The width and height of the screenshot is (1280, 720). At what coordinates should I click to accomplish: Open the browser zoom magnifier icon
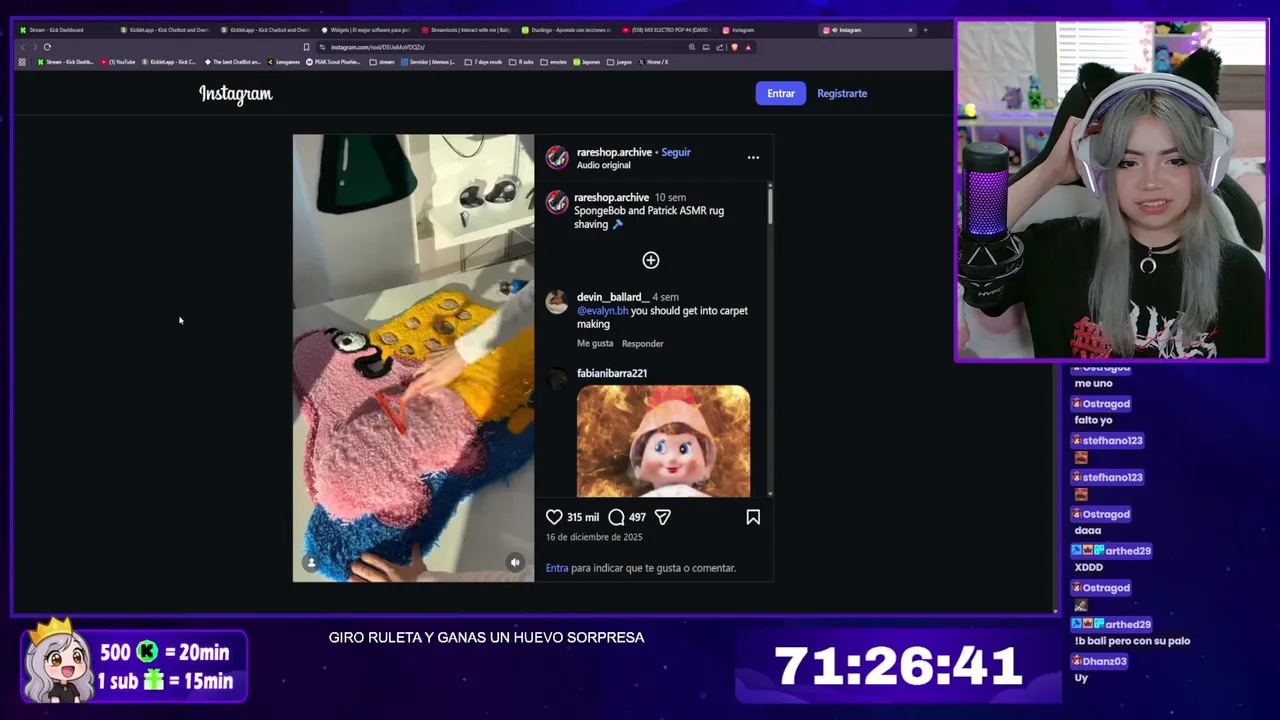pyautogui.click(x=692, y=47)
